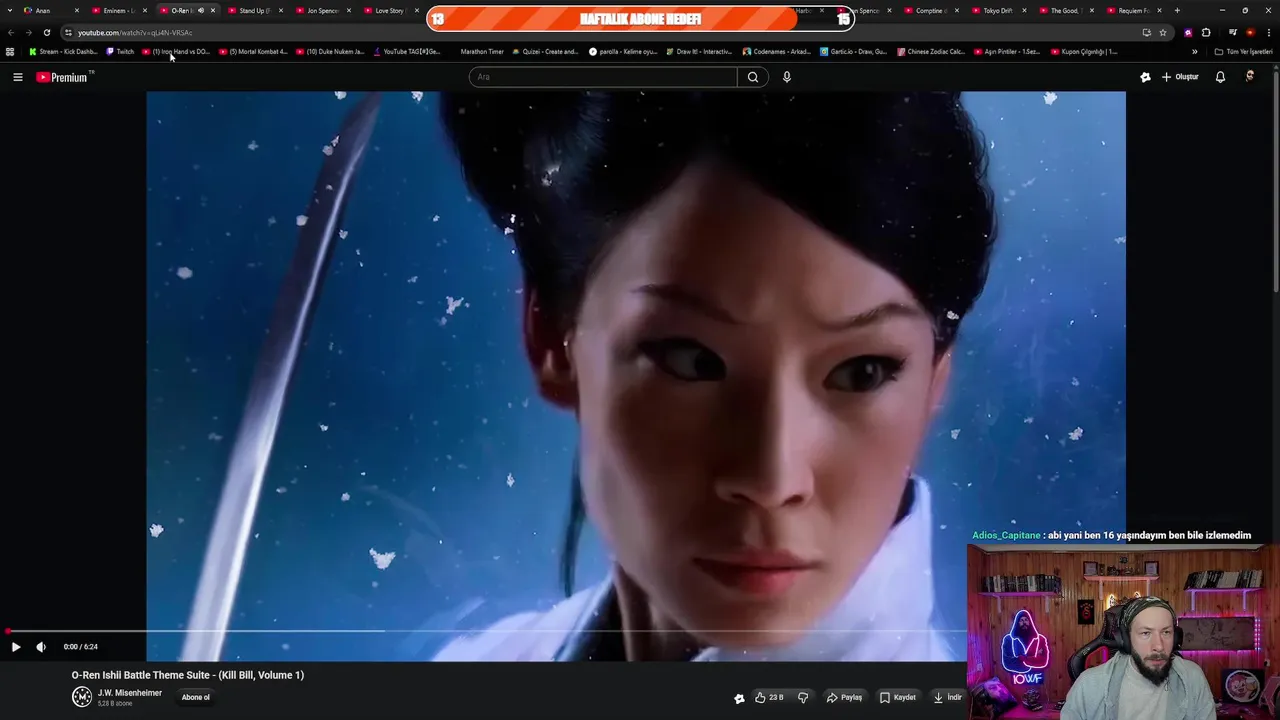Image resolution: width=1280 pixels, height=720 pixels.
Task: Open Stream - Kick Dashboard bookmark
Action: [63, 52]
